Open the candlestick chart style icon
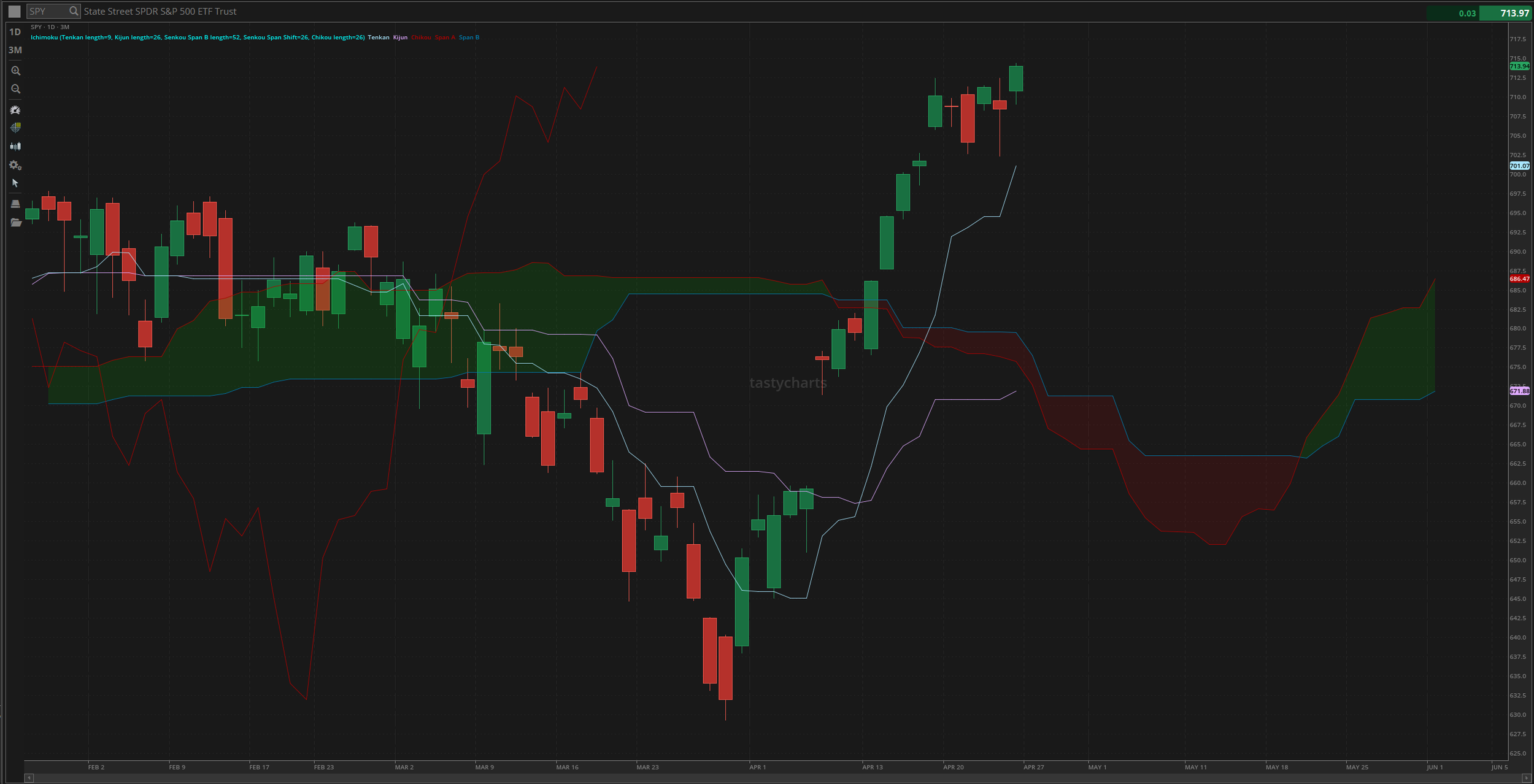This screenshot has width=1534, height=784. tap(15, 146)
